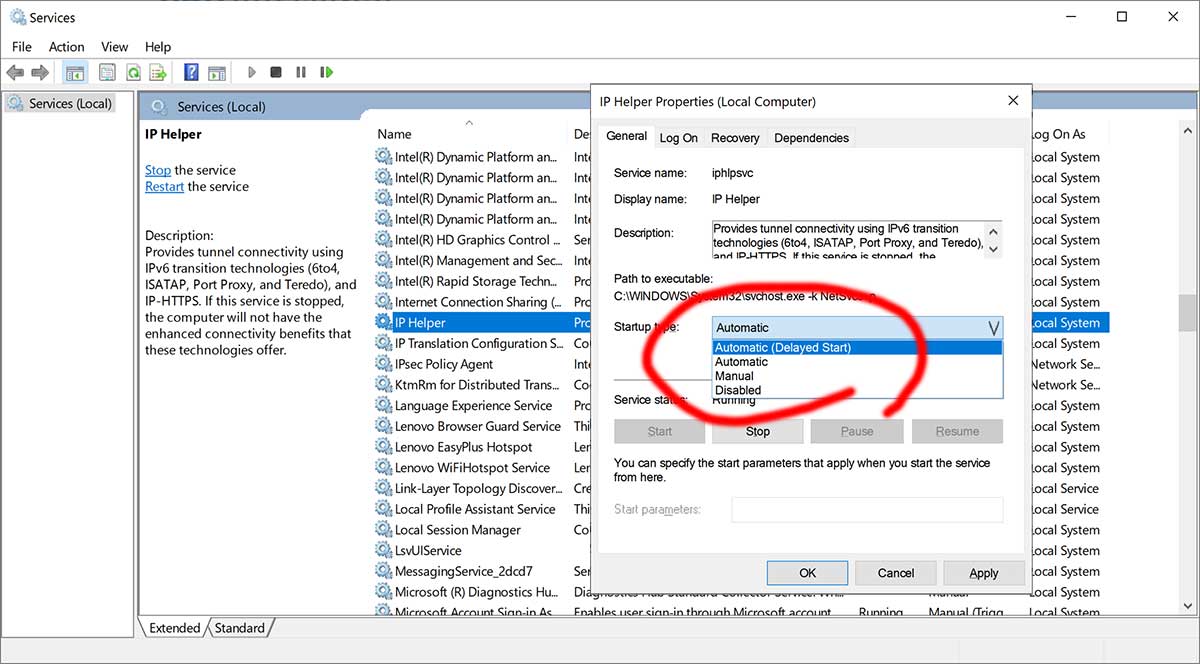Click the Export List toolbar icon

[158, 72]
